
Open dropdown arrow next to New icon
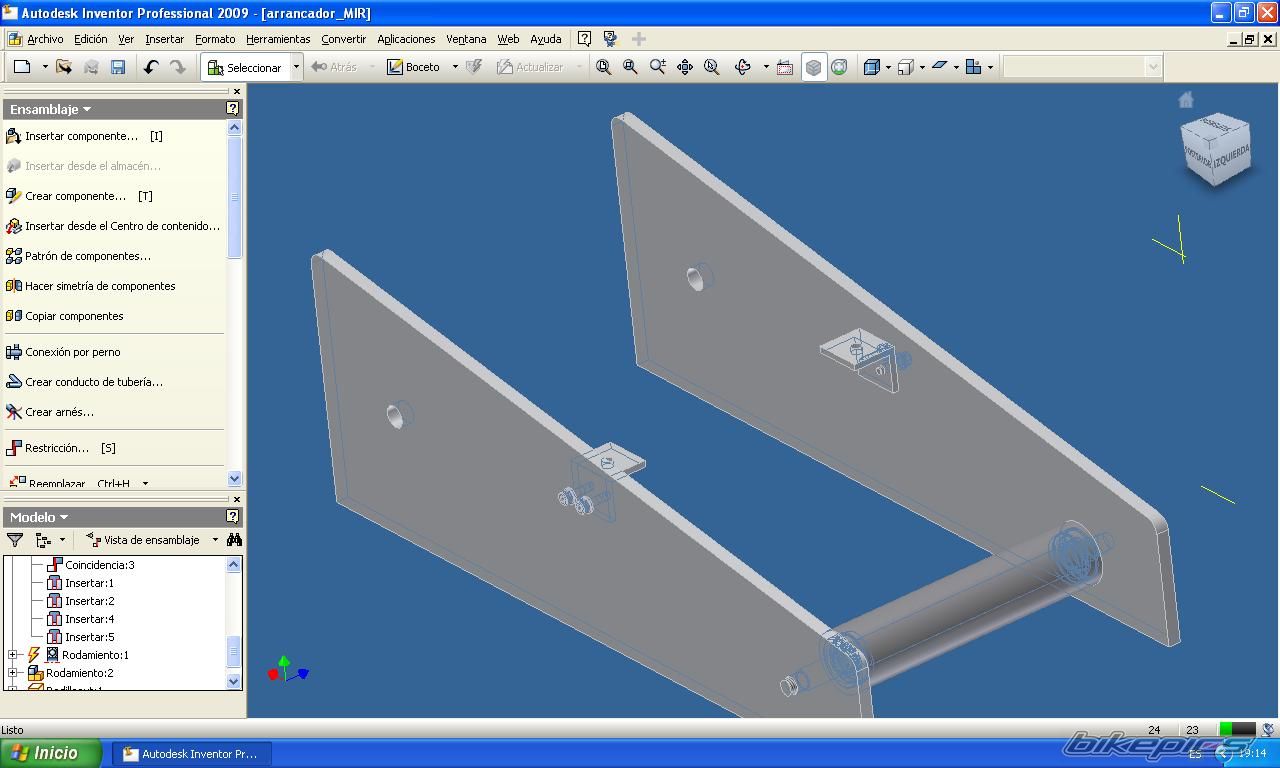tap(45, 67)
